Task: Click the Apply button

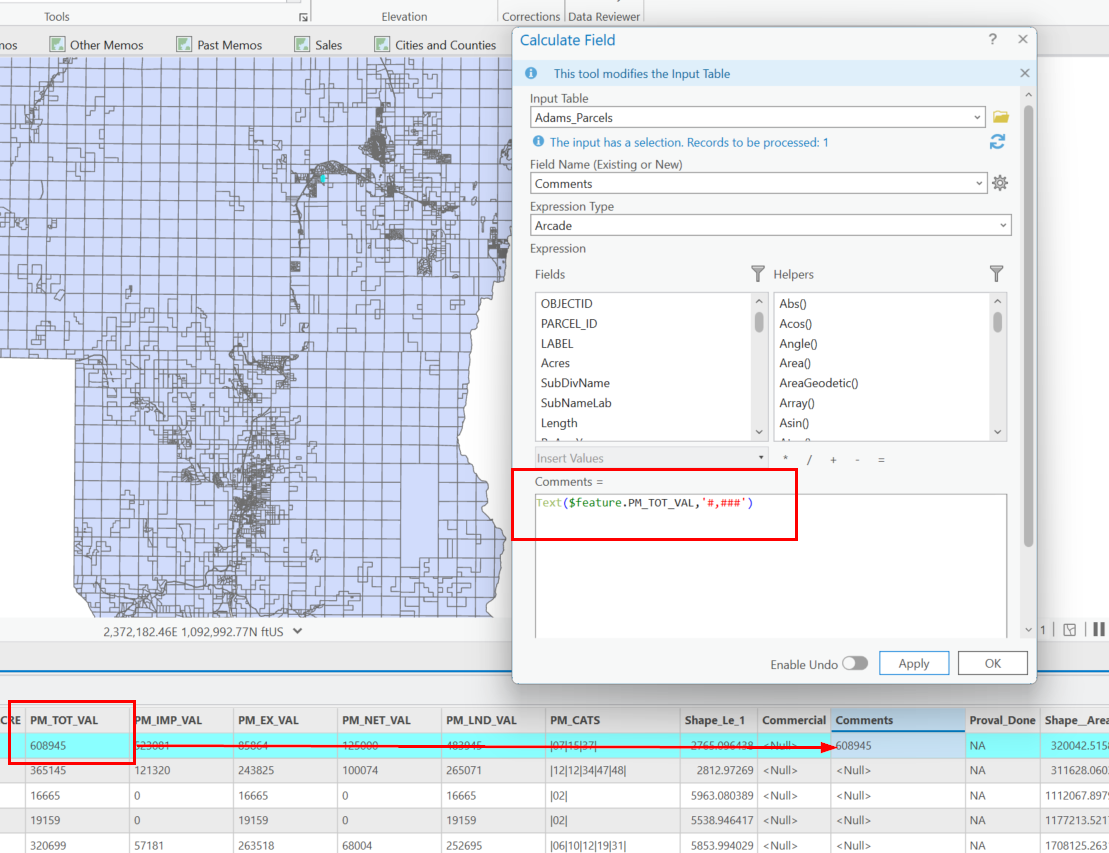Action: tap(913, 663)
